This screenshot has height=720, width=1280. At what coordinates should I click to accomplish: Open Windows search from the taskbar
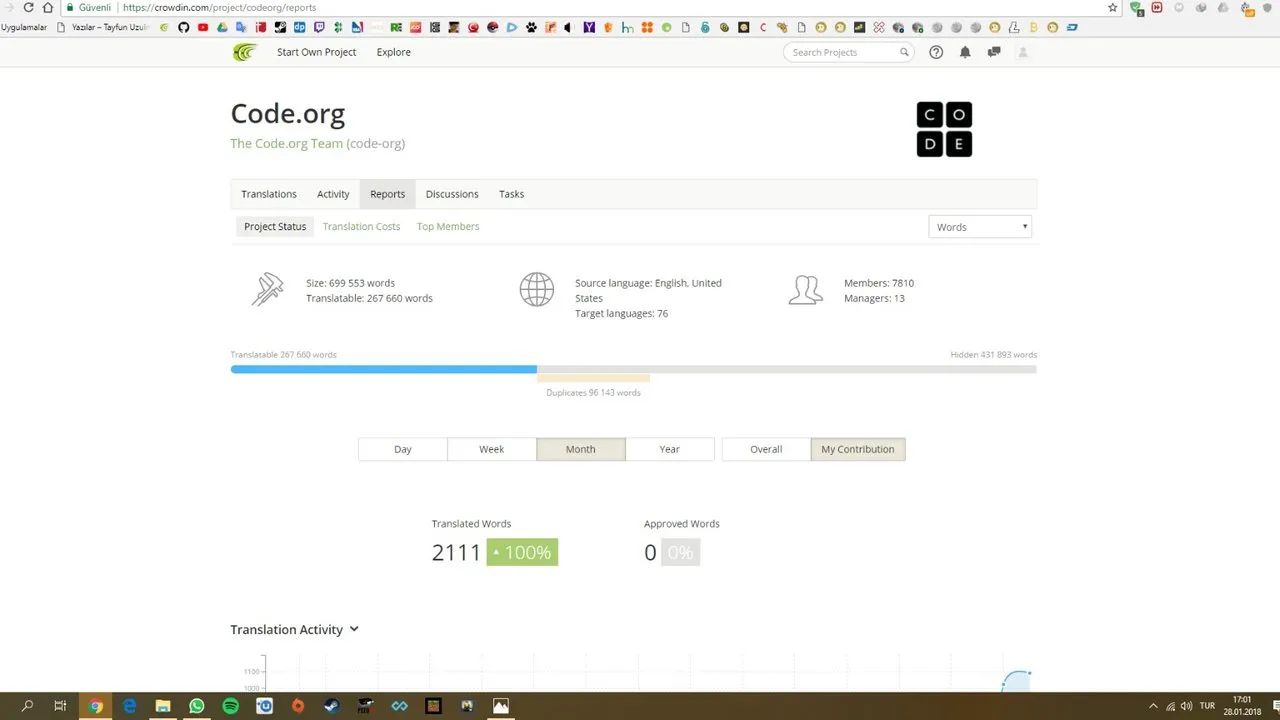click(x=28, y=706)
